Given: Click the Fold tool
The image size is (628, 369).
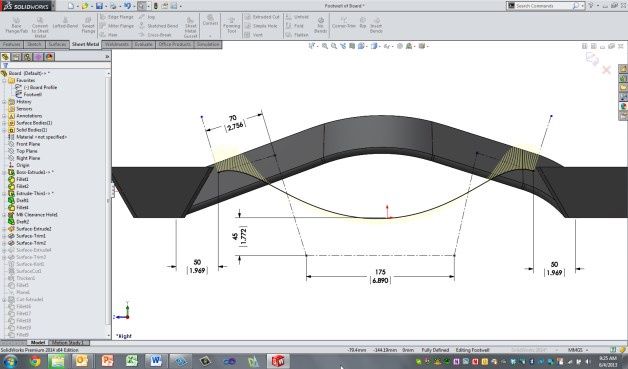Looking at the screenshot, I should (x=295, y=26).
